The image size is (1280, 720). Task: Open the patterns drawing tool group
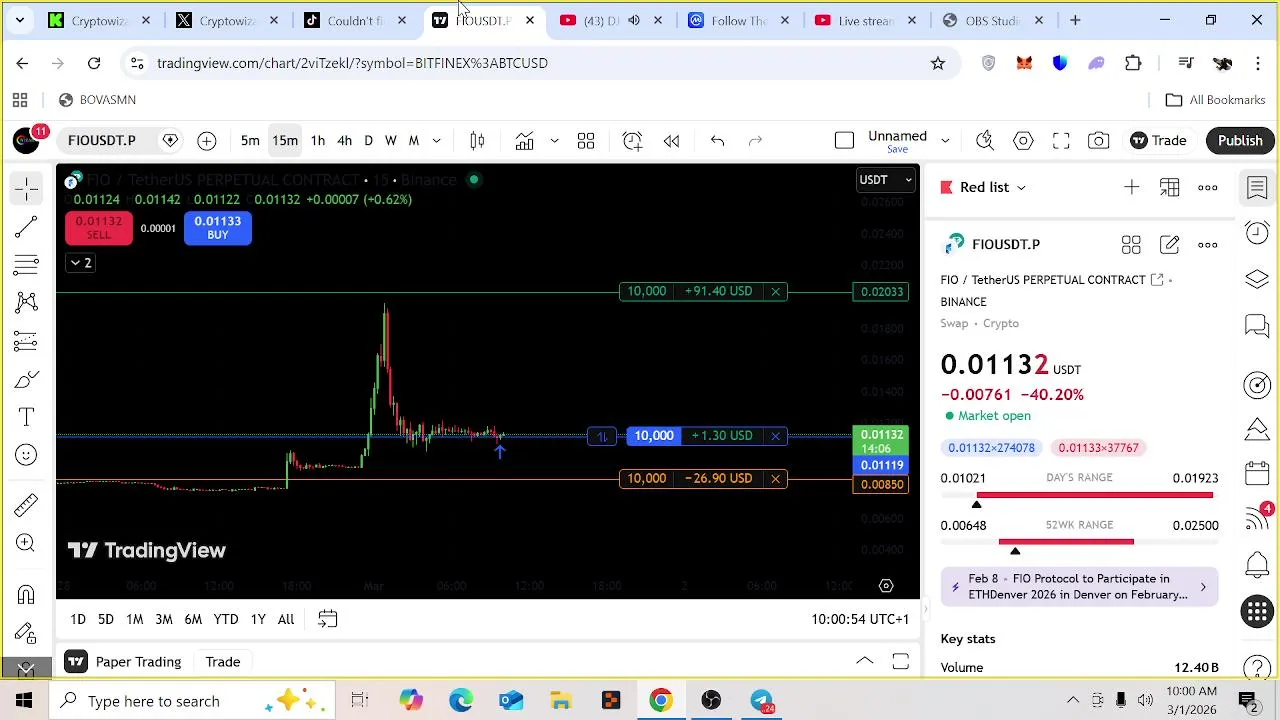pos(27,303)
